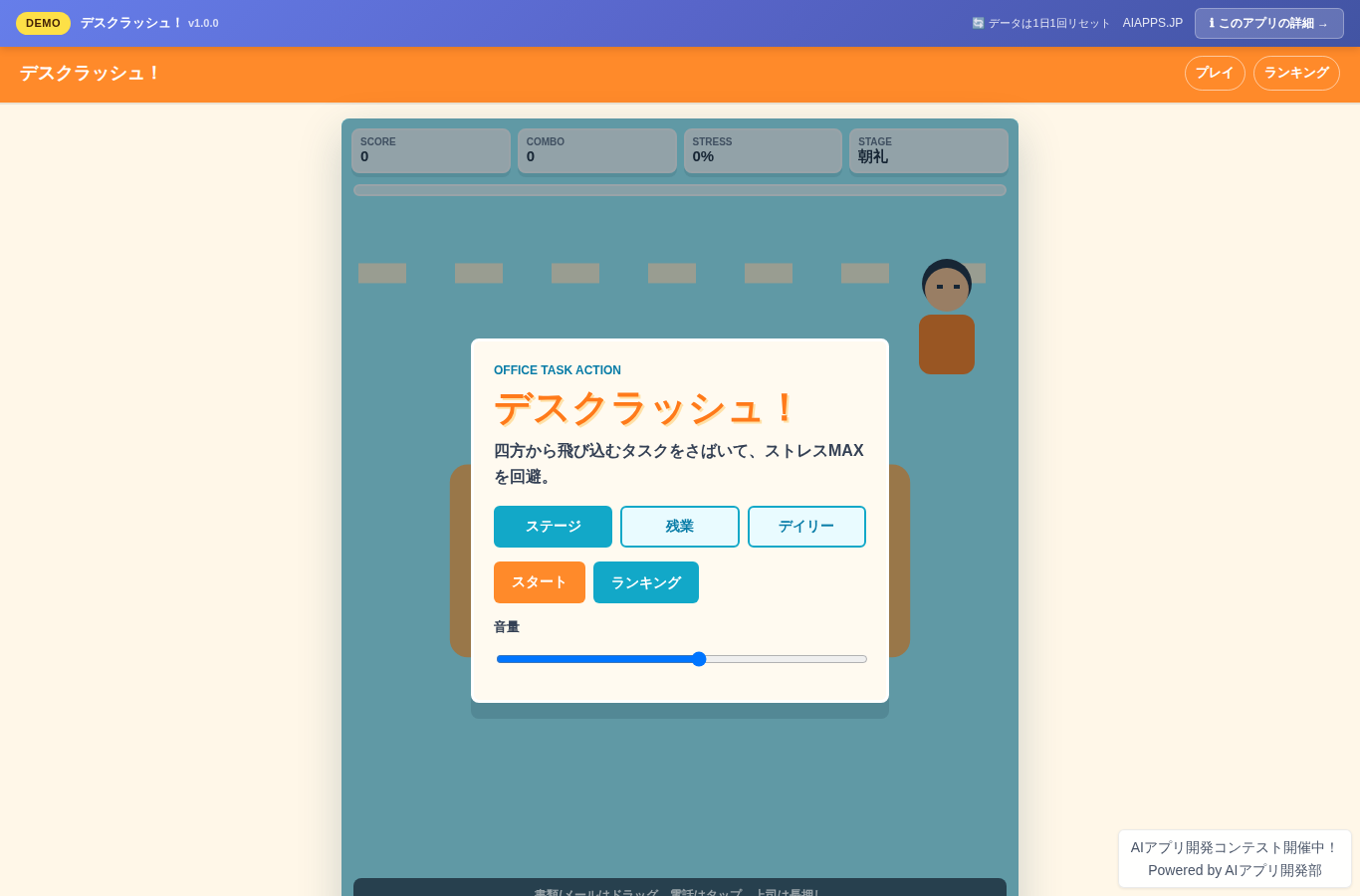Click the 音量 label
1360x896 pixels.
[x=507, y=627]
